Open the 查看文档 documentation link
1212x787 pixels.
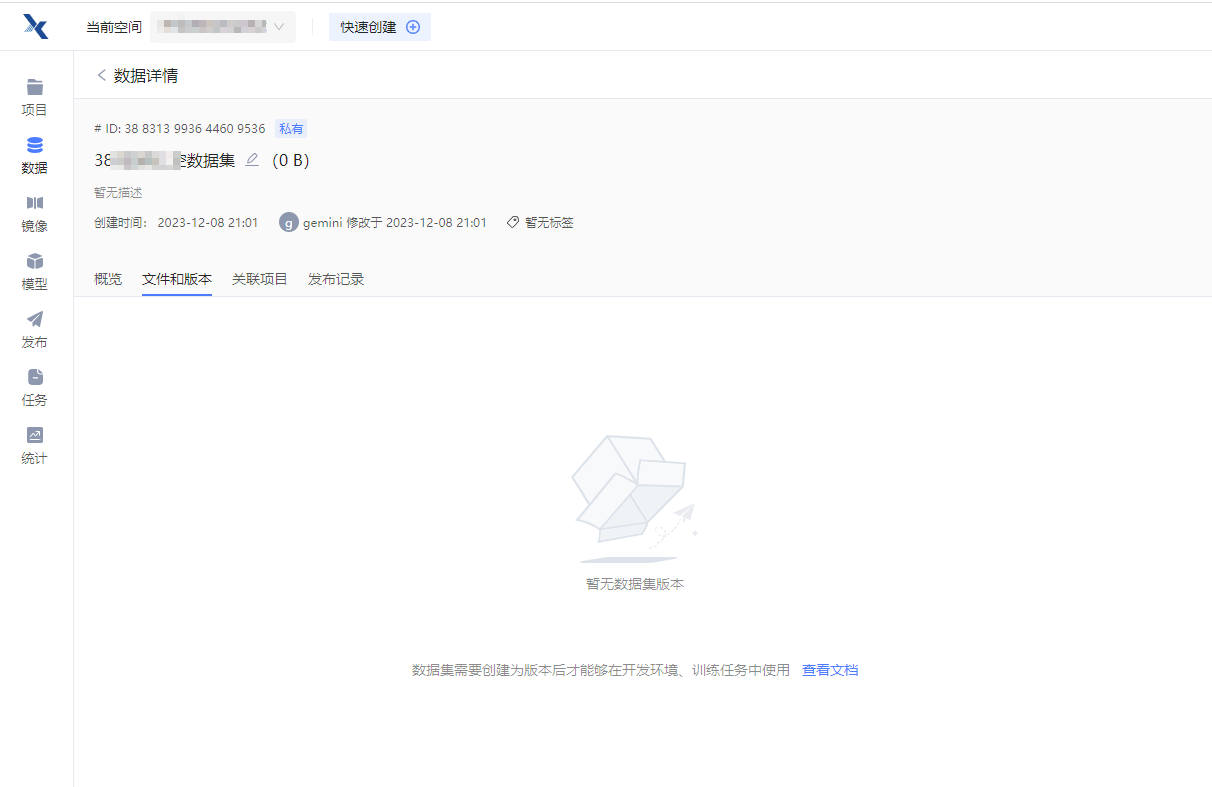point(830,670)
